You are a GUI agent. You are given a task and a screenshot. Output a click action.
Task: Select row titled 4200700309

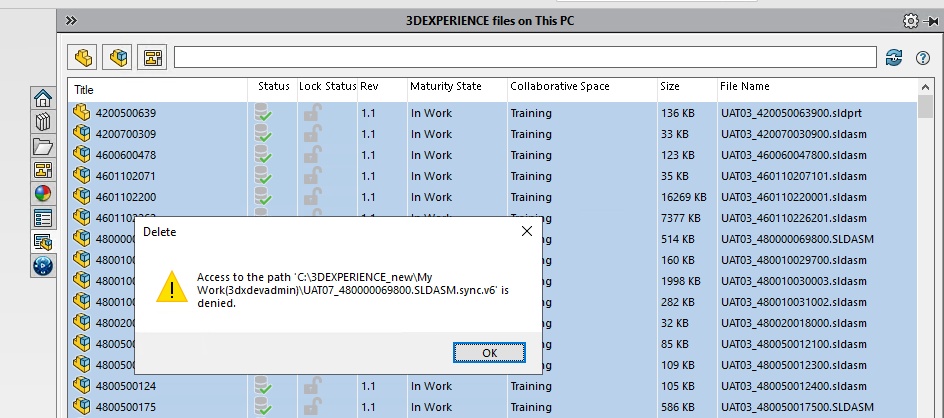point(492,134)
